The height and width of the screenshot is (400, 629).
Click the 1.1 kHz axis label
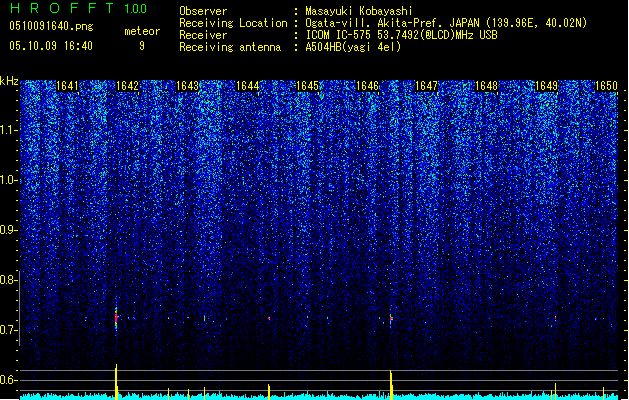pyautogui.click(x=8, y=130)
